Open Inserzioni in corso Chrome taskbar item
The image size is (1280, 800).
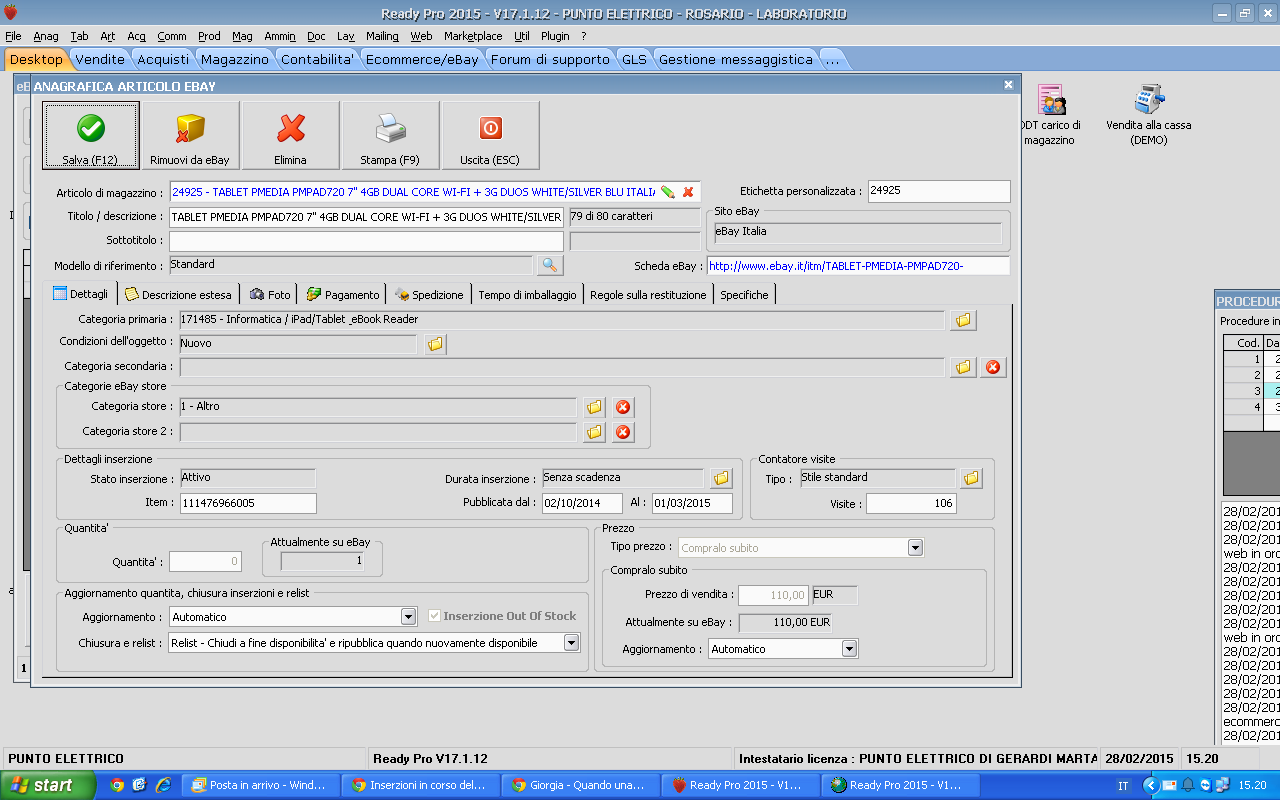tap(420, 785)
